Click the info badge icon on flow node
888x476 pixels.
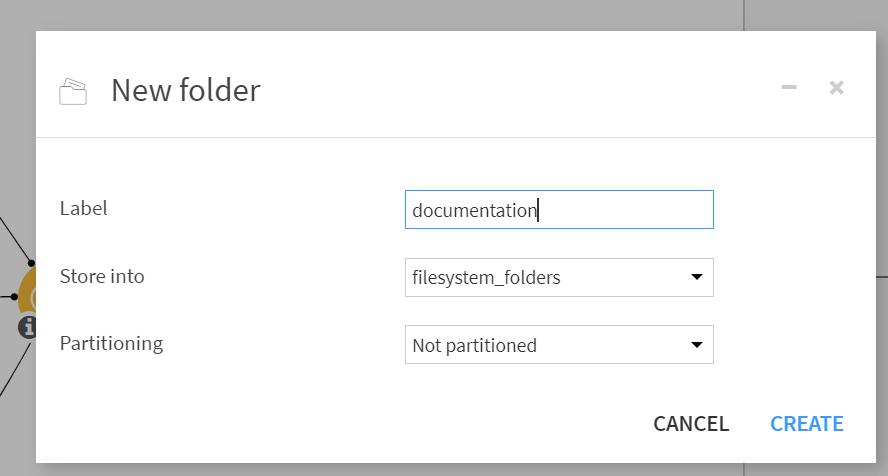pos(27,327)
